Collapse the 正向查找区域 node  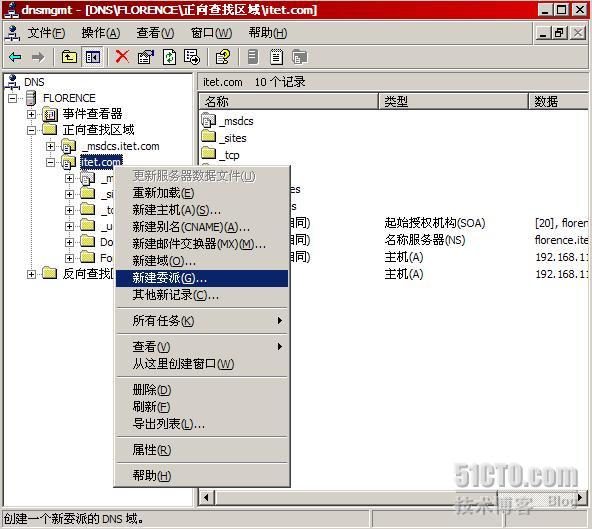pos(31,130)
